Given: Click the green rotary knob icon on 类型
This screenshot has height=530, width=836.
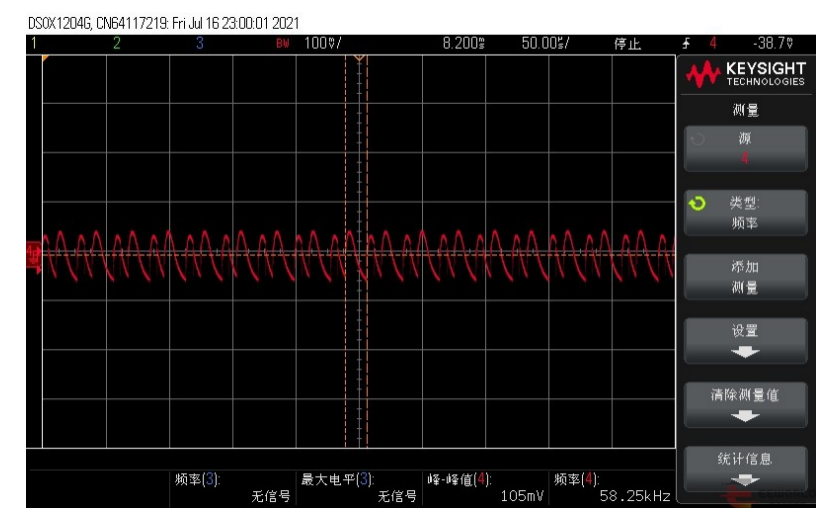Looking at the screenshot, I should [697, 203].
